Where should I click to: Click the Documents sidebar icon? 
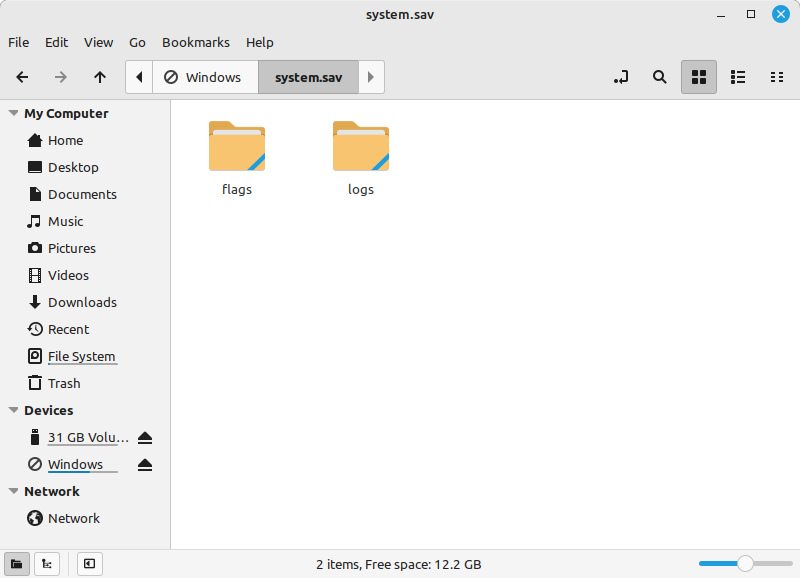pyautogui.click(x=35, y=194)
